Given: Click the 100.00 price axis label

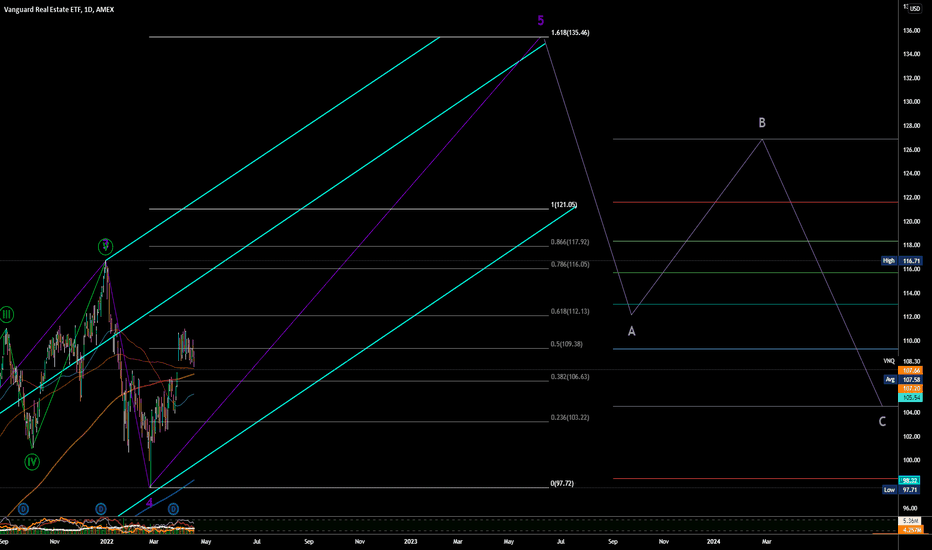Looking at the screenshot, I should 911,460.
